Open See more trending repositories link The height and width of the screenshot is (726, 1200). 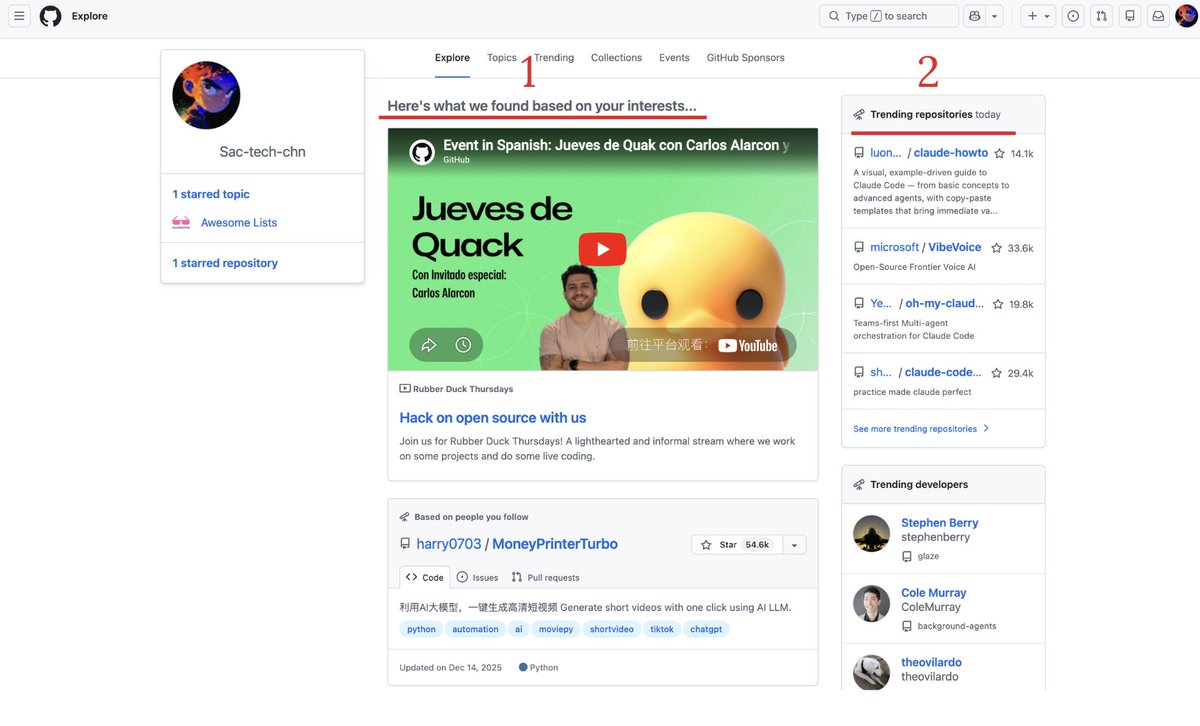(x=921, y=429)
